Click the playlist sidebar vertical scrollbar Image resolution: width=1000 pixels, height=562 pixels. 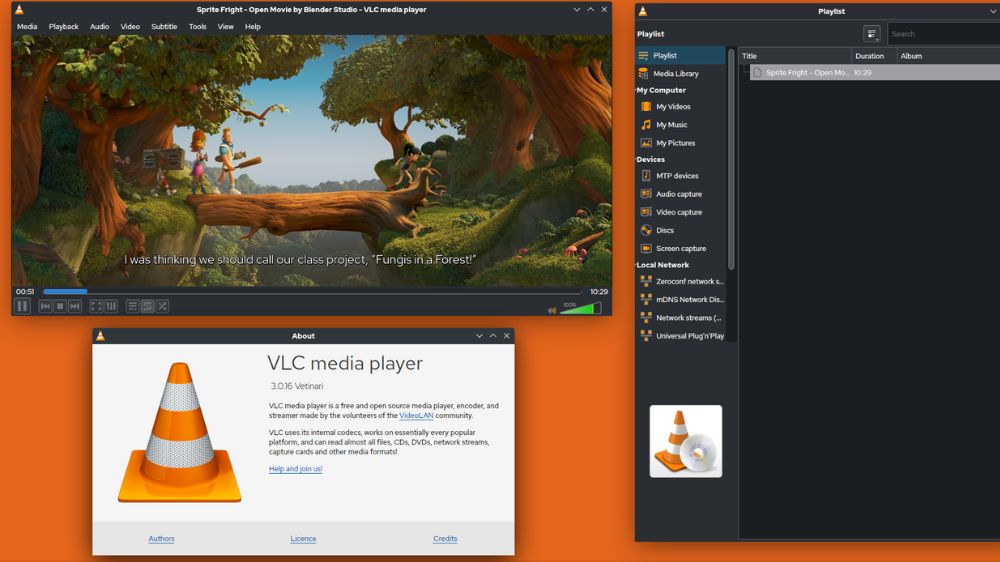pyautogui.click(x=732, y=159)
